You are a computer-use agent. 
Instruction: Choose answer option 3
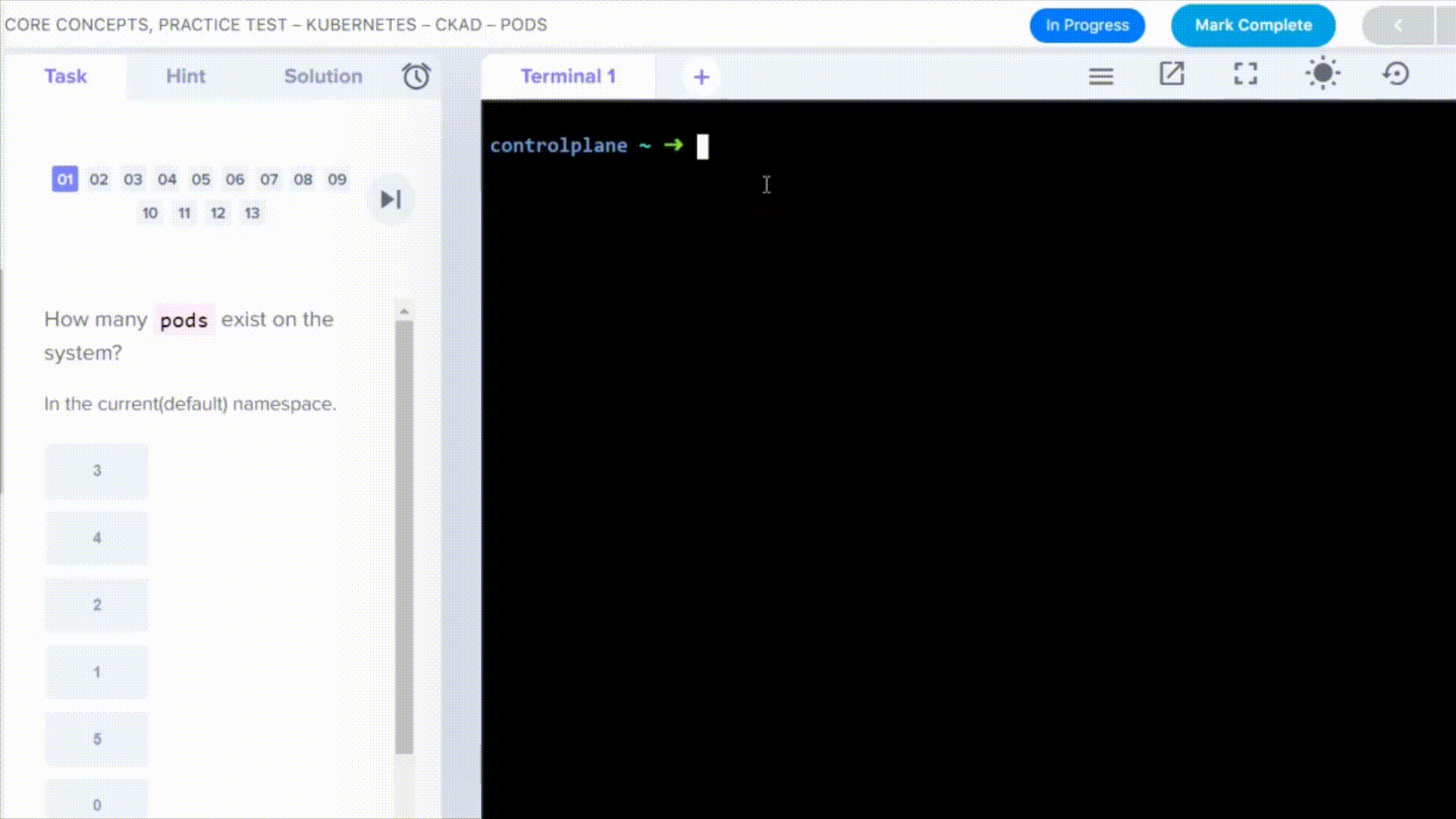[97, 470]
